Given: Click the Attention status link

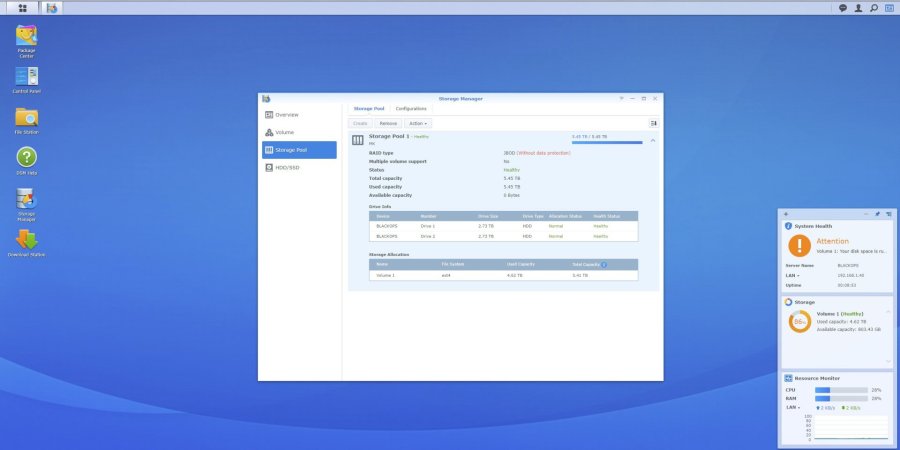Looking at the screenshot, I should (832, 241).
